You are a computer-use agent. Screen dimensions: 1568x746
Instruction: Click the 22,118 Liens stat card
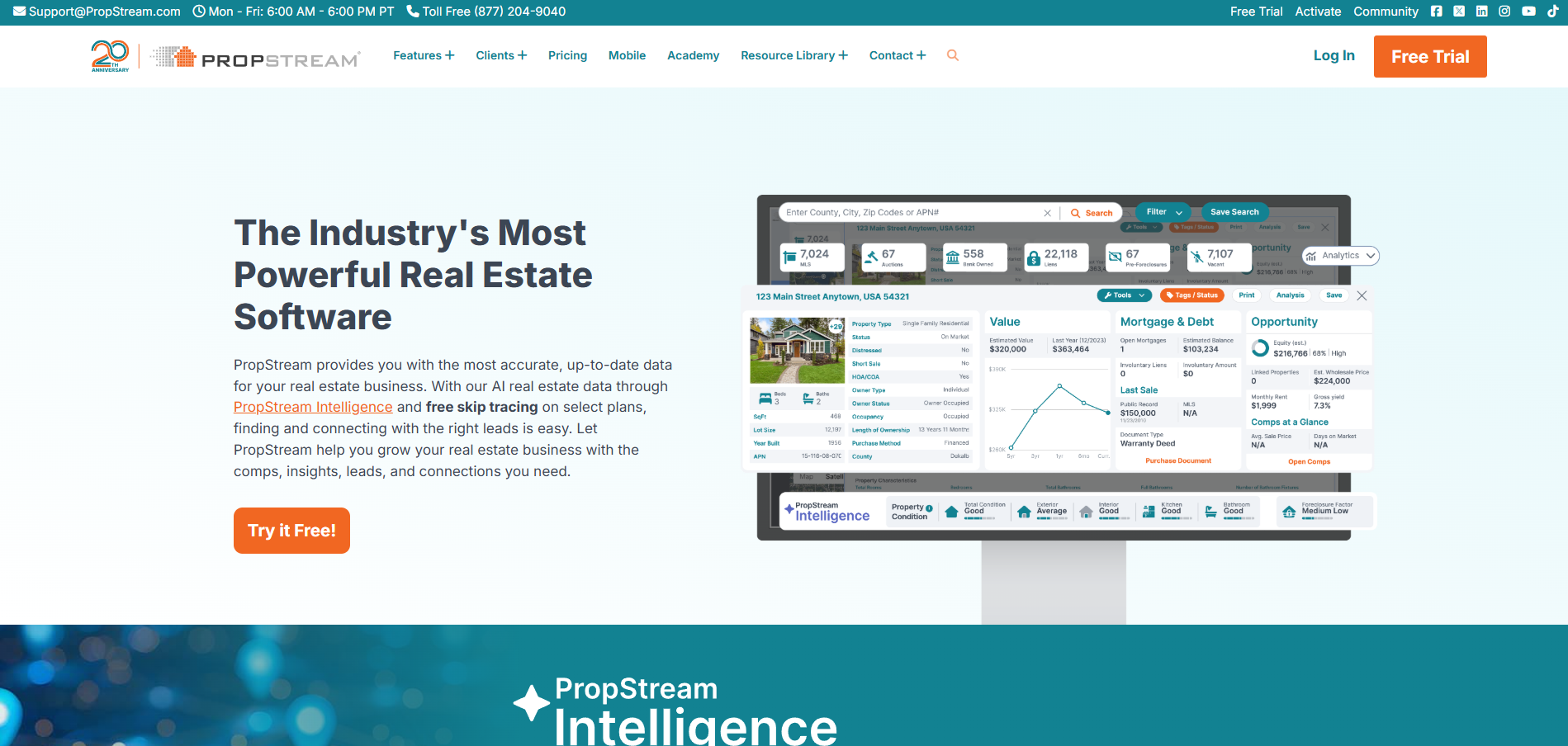(1056, 257)
